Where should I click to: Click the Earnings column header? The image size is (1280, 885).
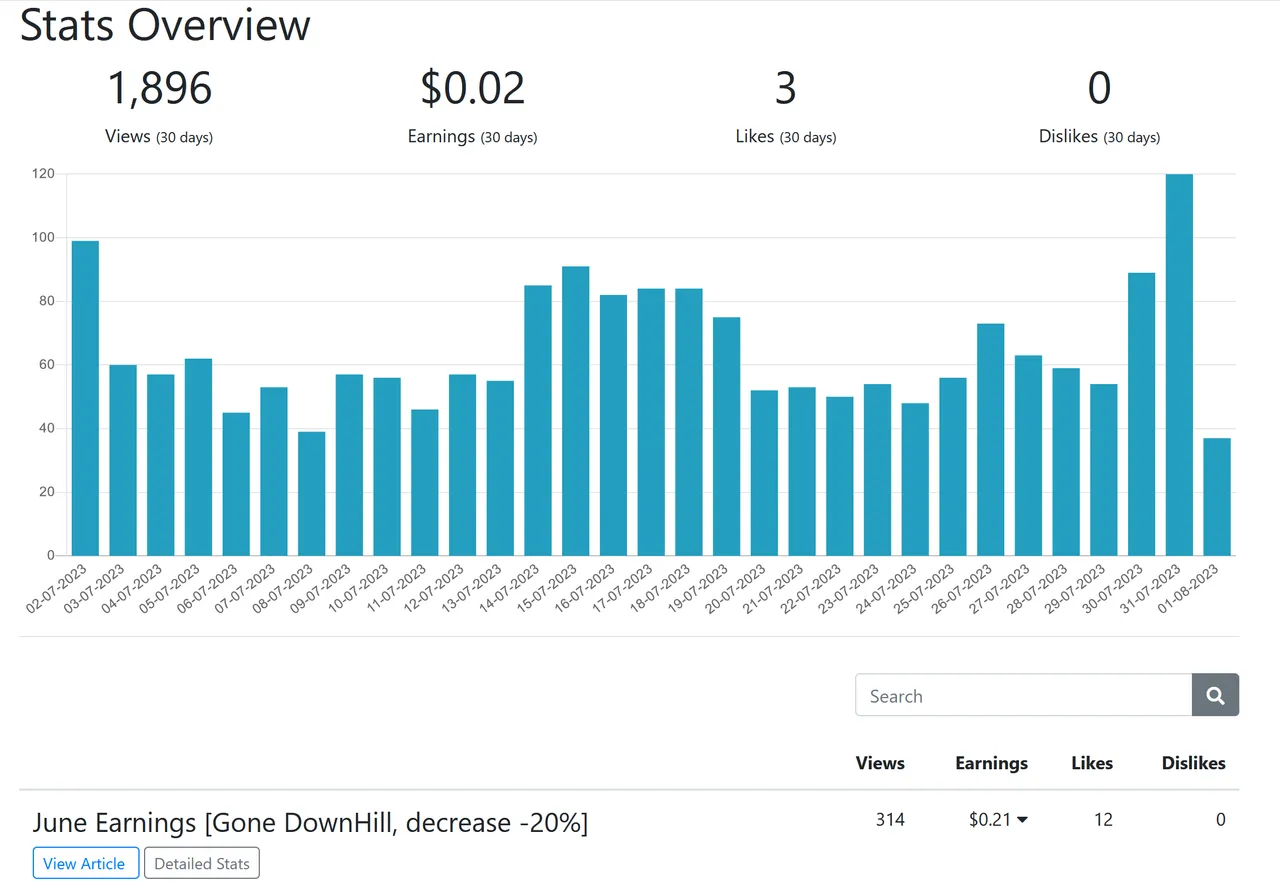coord(991,763)
